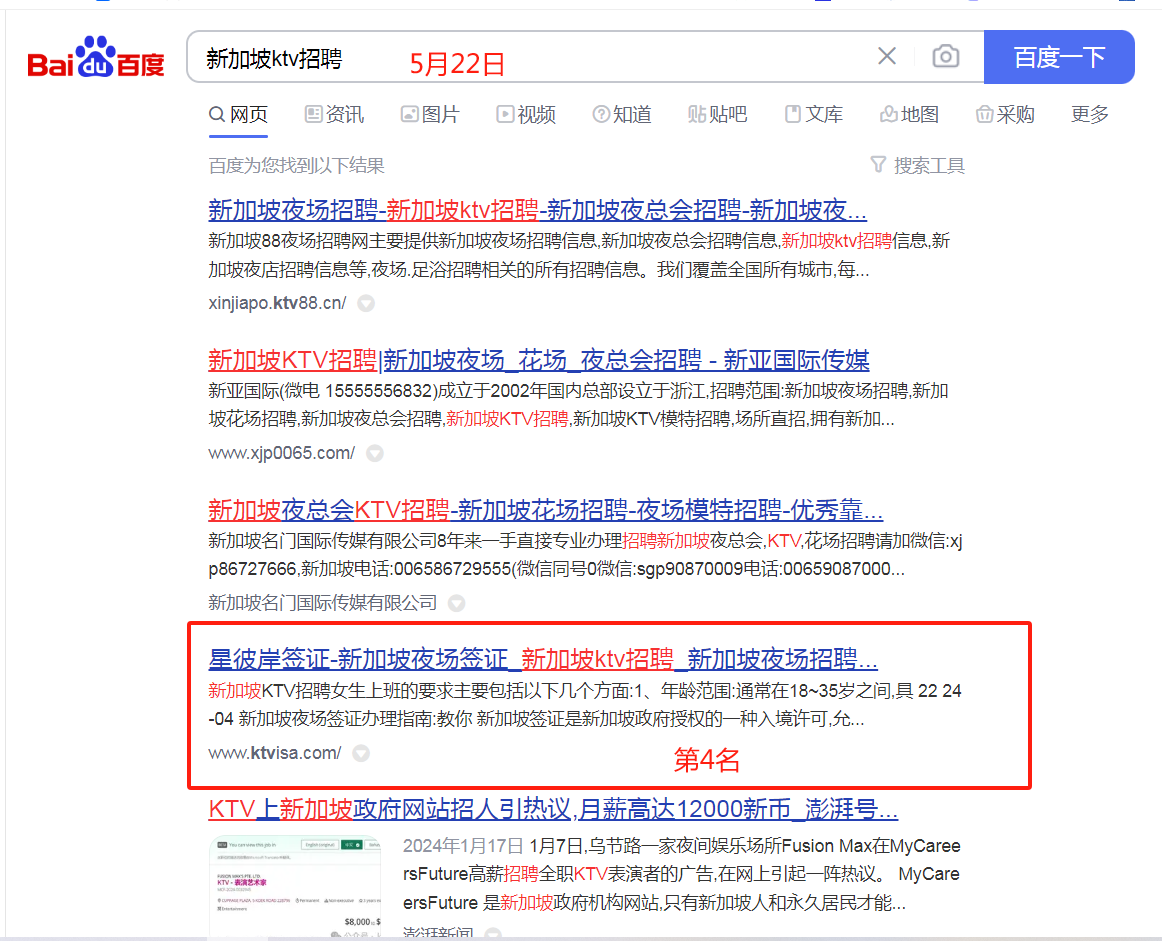The image size is (1162, 941).
Task: Open the 更多 menu
Action: click(x=1089, y=114)
